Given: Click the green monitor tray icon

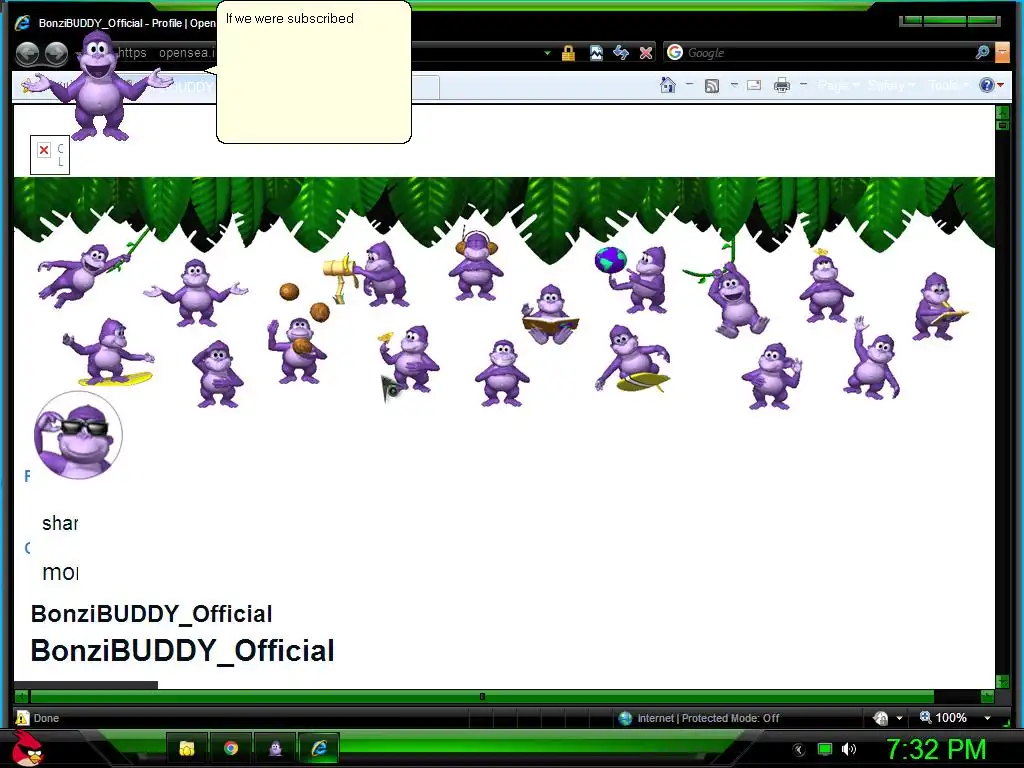Looking at the screenshot, I should click(x=825, y=749).
